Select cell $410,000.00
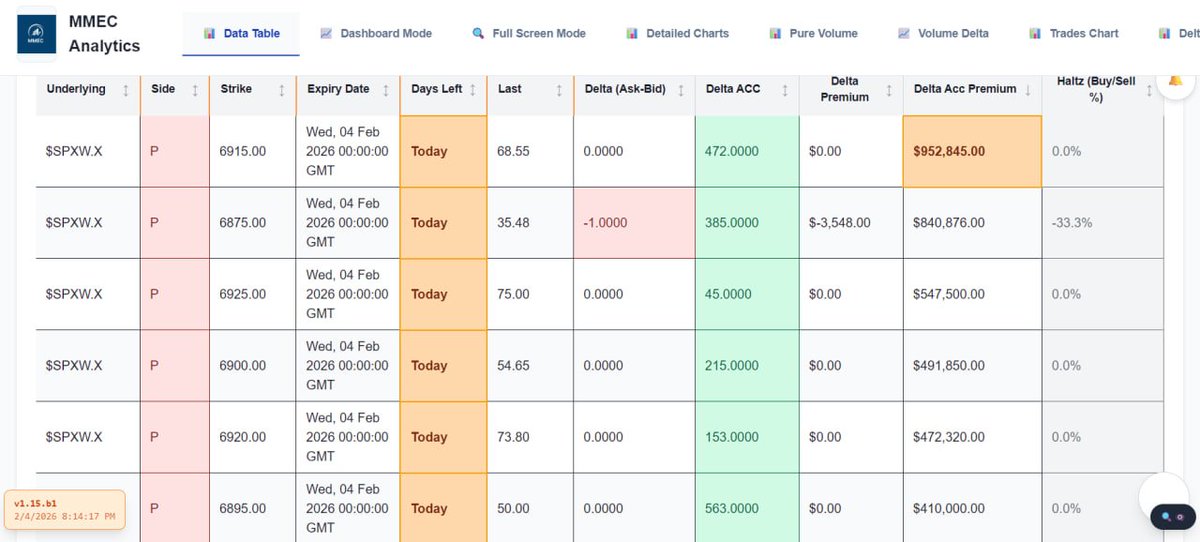Image resolution: width=1200 pixels, height=542 pixels. pos(972,508)
